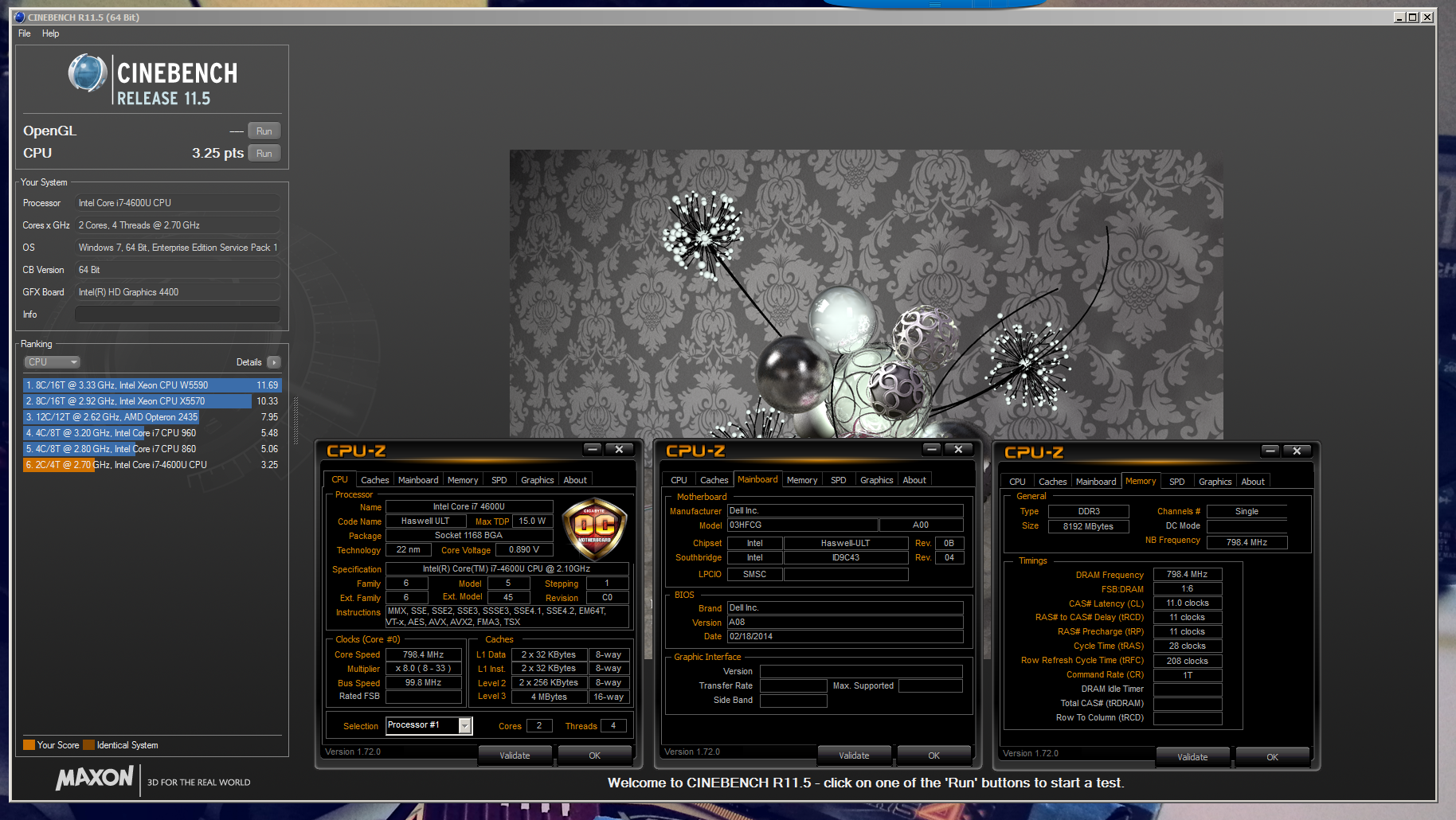
Task: Open SPD tab in right CPU-Z window
Action: pyautogui.click(x=1177, y=482)
